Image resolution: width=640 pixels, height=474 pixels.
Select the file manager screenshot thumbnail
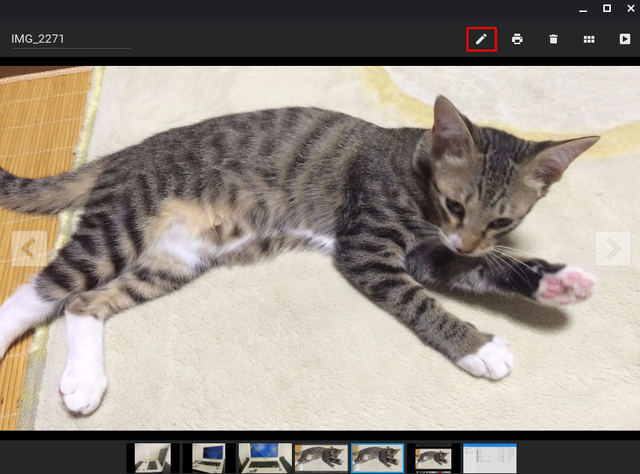click(490, 458)
